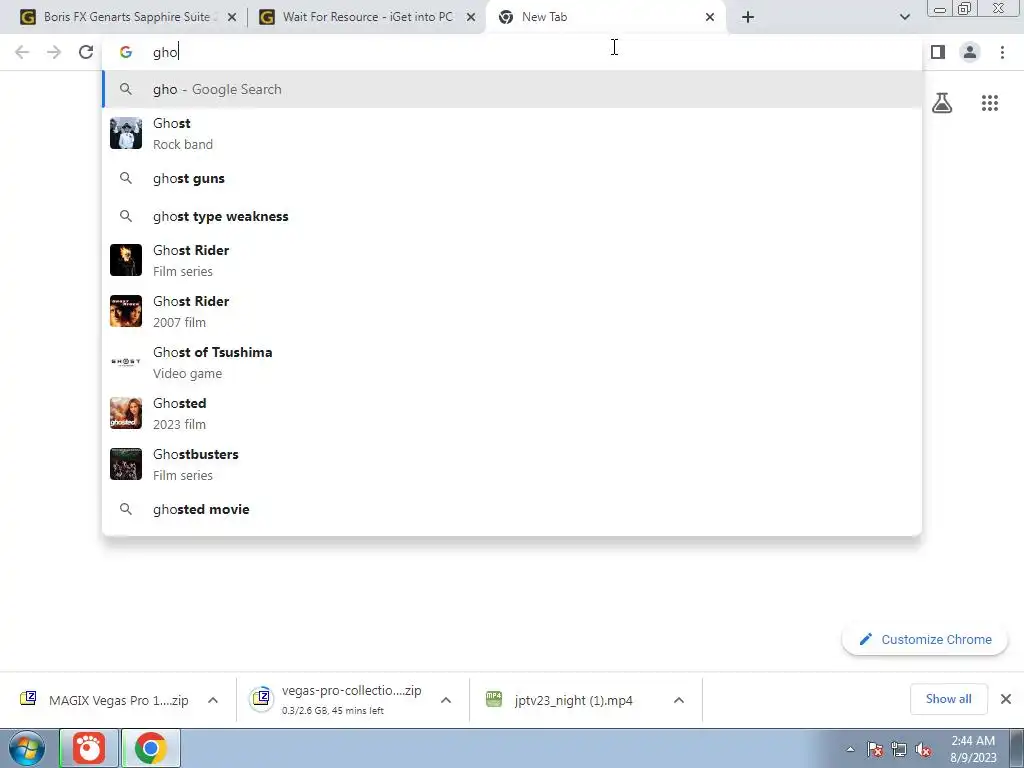1024x768 pixels.
Task: Open the clock showing 2:44 AM
Action: coord(973,749)
